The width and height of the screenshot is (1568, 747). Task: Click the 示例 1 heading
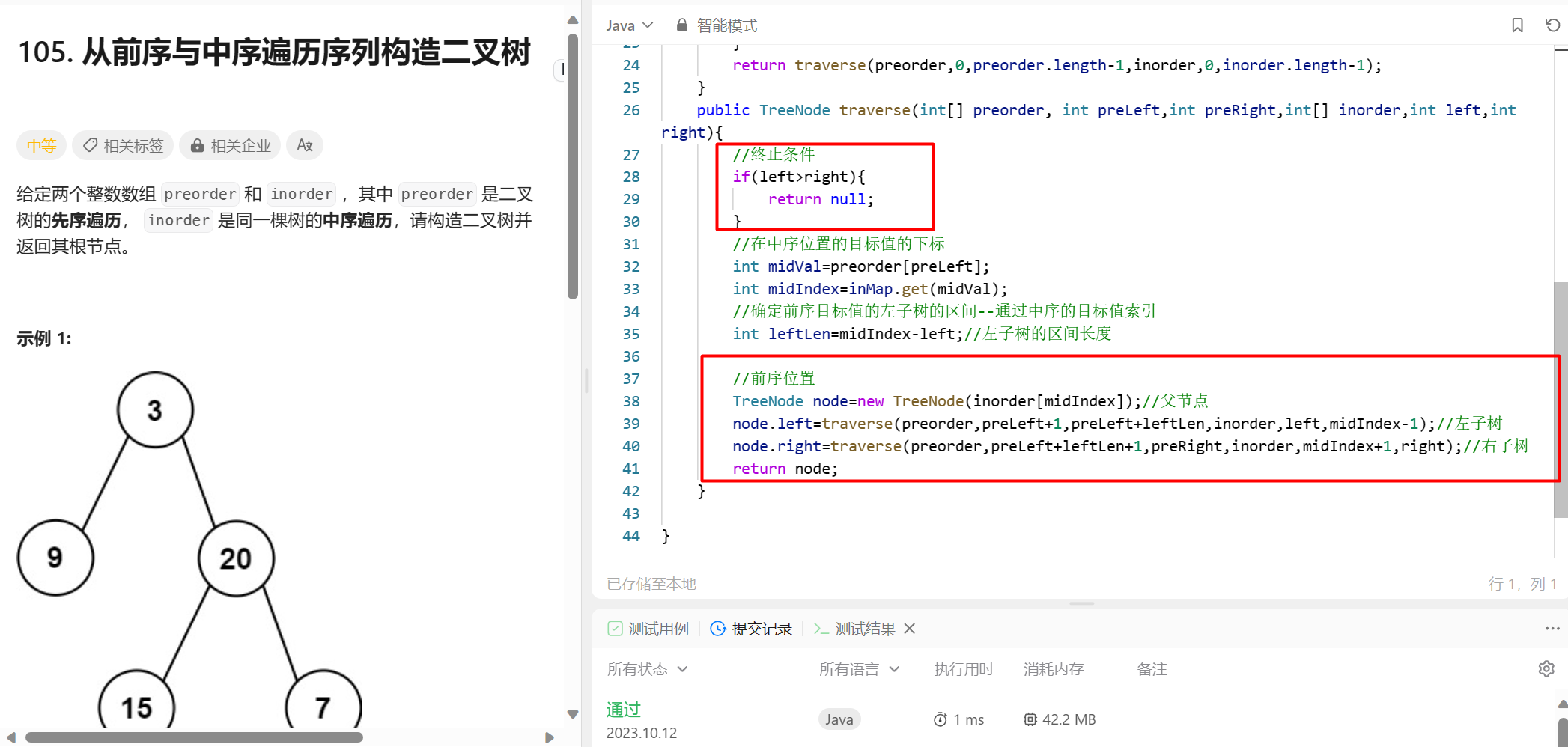[x=44, y=338]
